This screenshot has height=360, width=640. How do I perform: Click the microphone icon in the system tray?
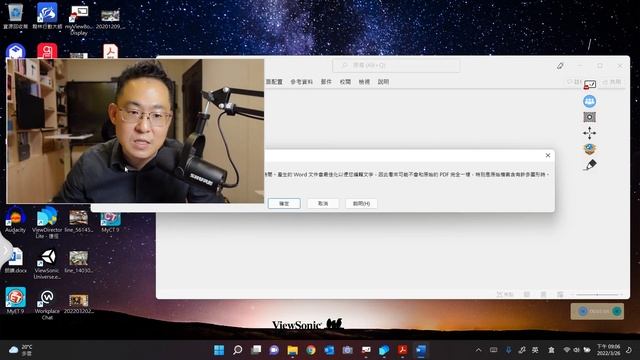509,350
